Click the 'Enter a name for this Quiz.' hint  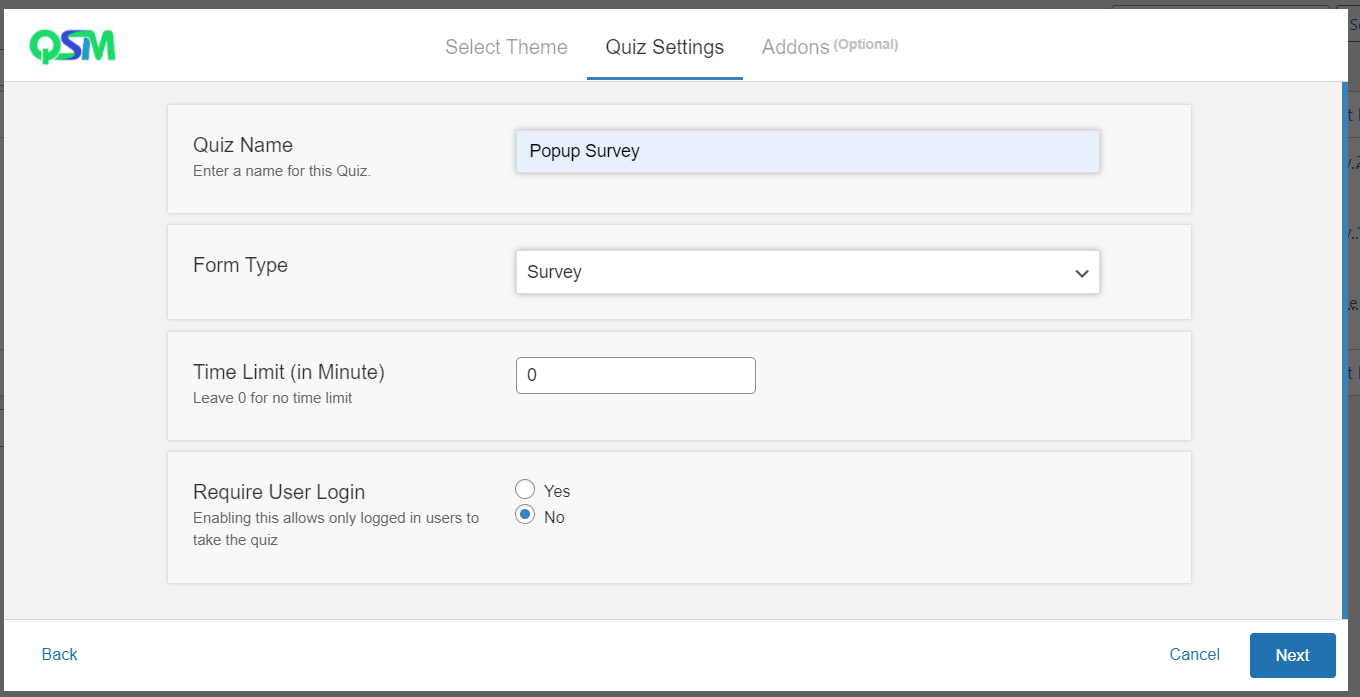(x=282, y=171)
